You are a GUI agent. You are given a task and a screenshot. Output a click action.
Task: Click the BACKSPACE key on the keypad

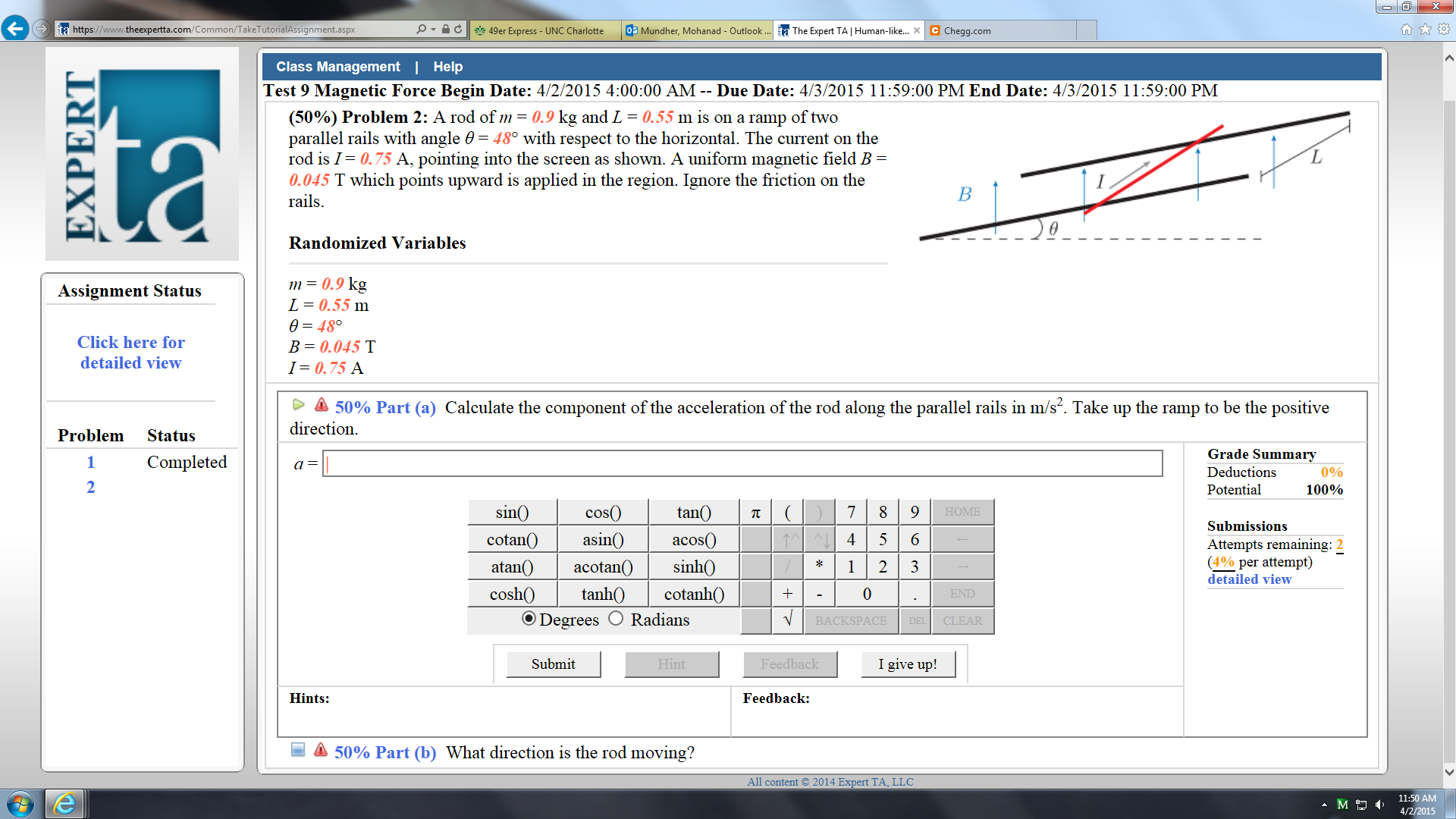click(851, 620)
